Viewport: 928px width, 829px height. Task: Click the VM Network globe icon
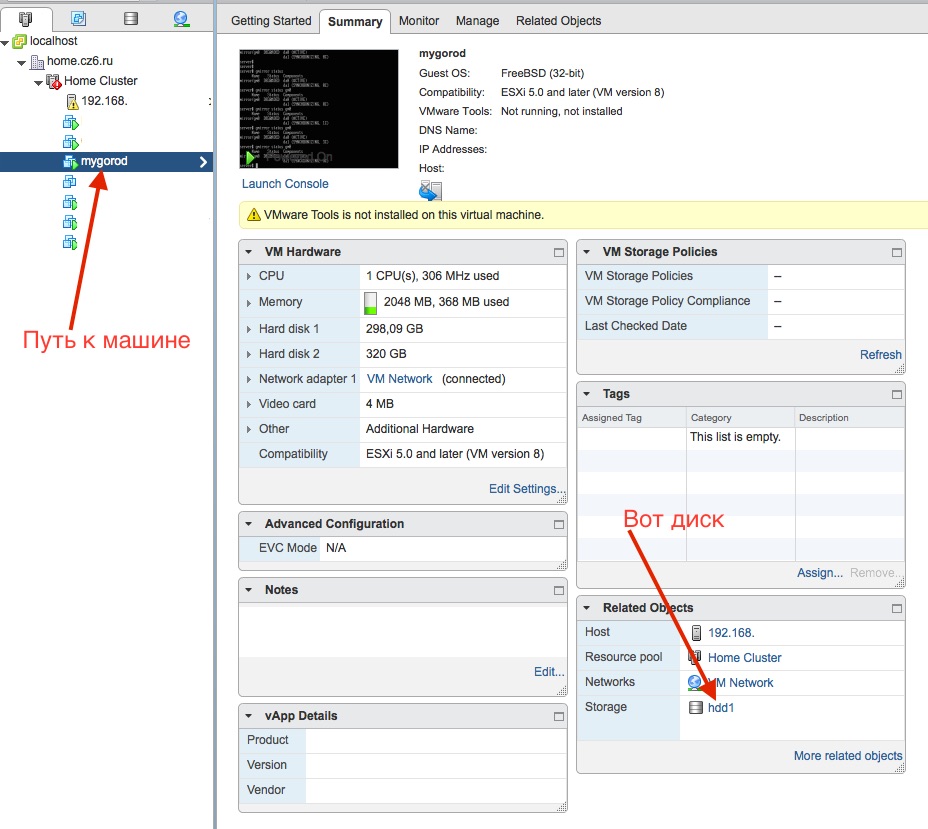(x=695, y=682)
